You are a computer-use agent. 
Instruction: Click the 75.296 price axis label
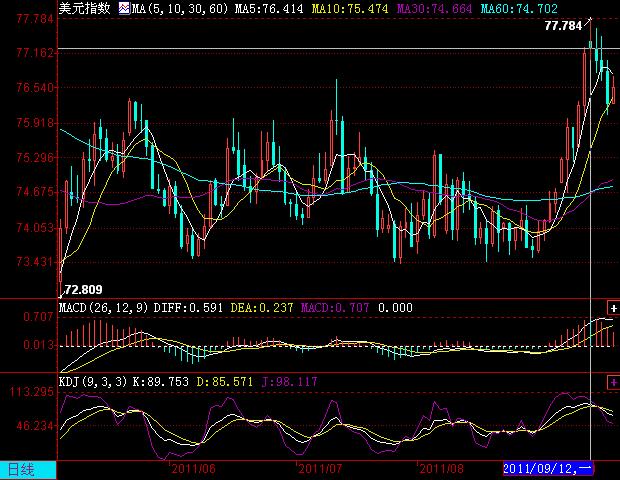[35, 158]
